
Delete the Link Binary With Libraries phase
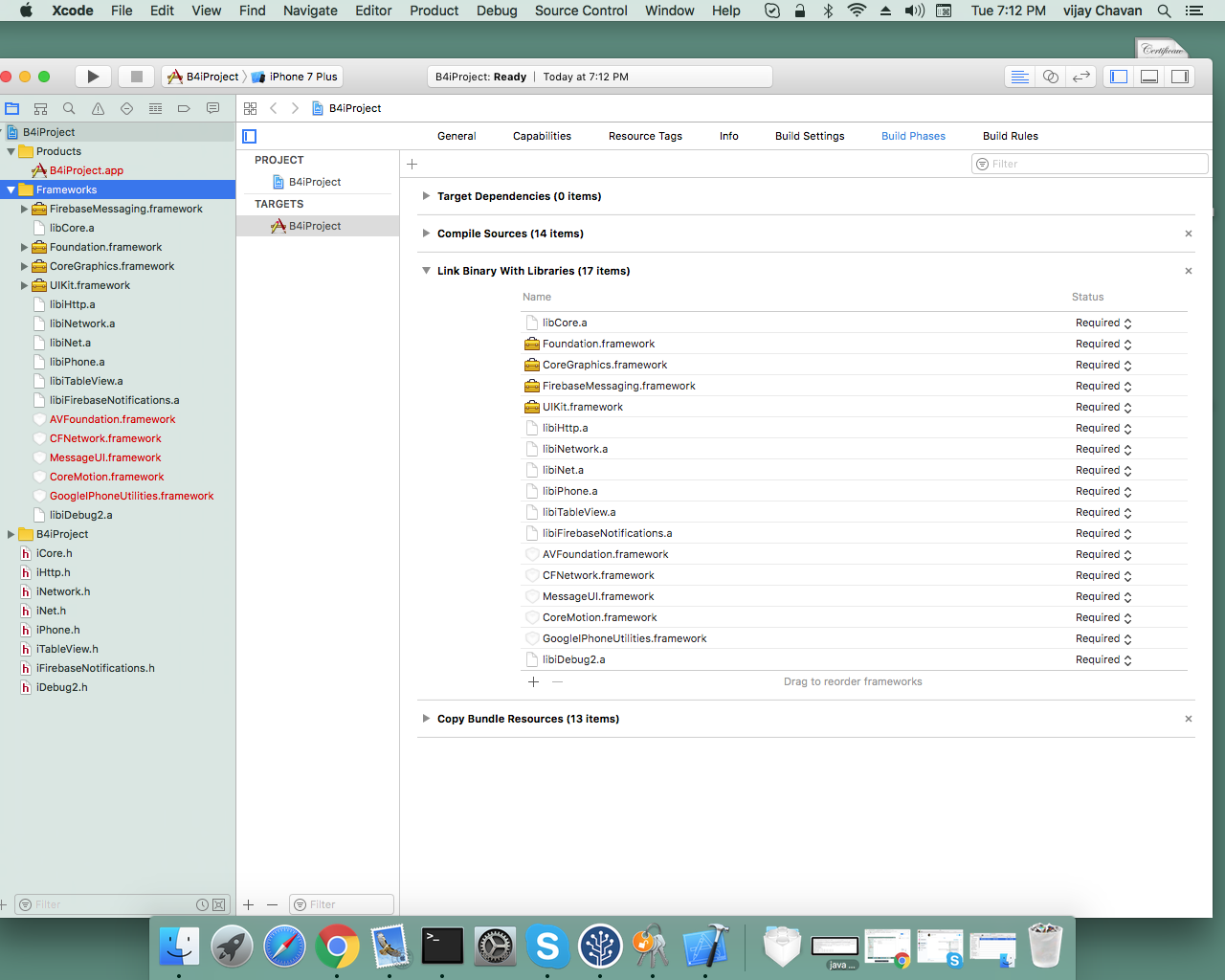[1189, 271]
